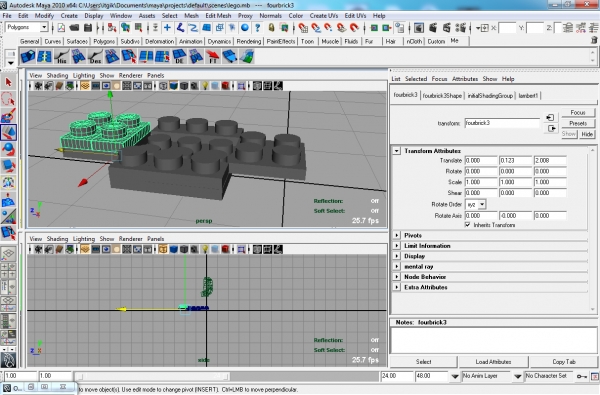The width and height of the screenshot is (600, 395).
Task: Toggle wireframe shading in side panel toolbar
Action: 163,249
